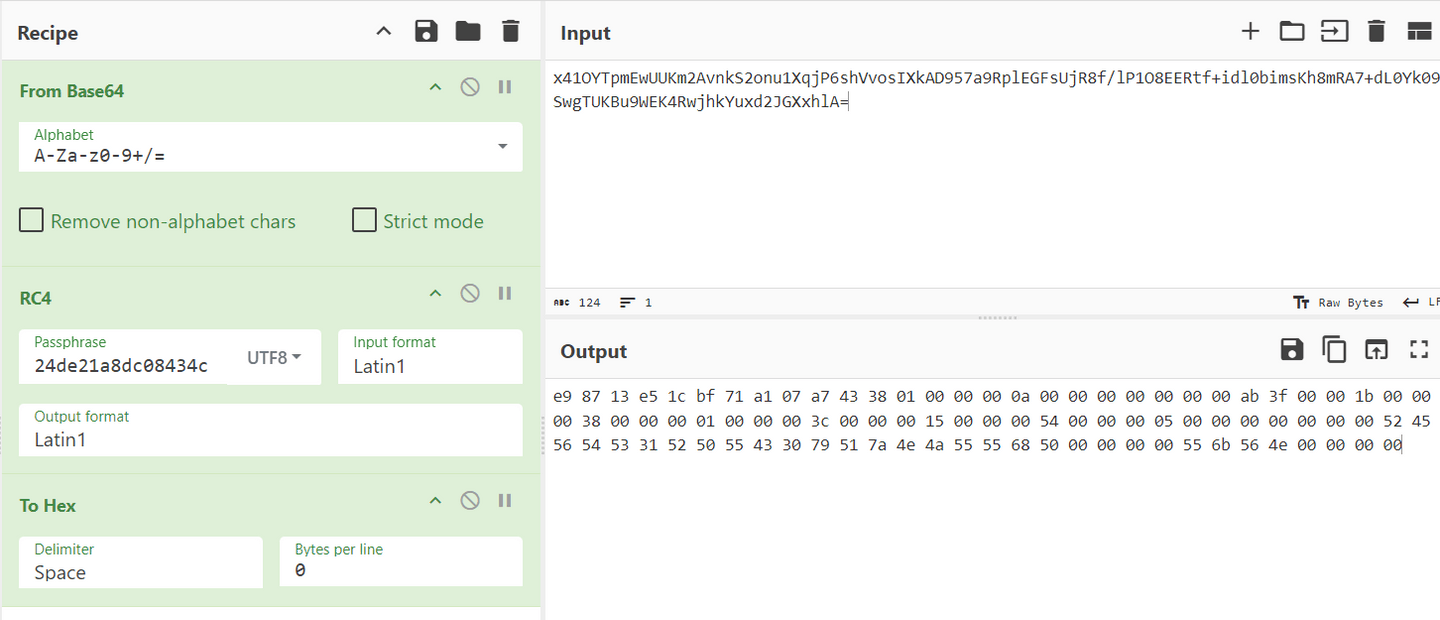Add a new input tab
Screen dimensions: 1440x620
pos(1250,32)
